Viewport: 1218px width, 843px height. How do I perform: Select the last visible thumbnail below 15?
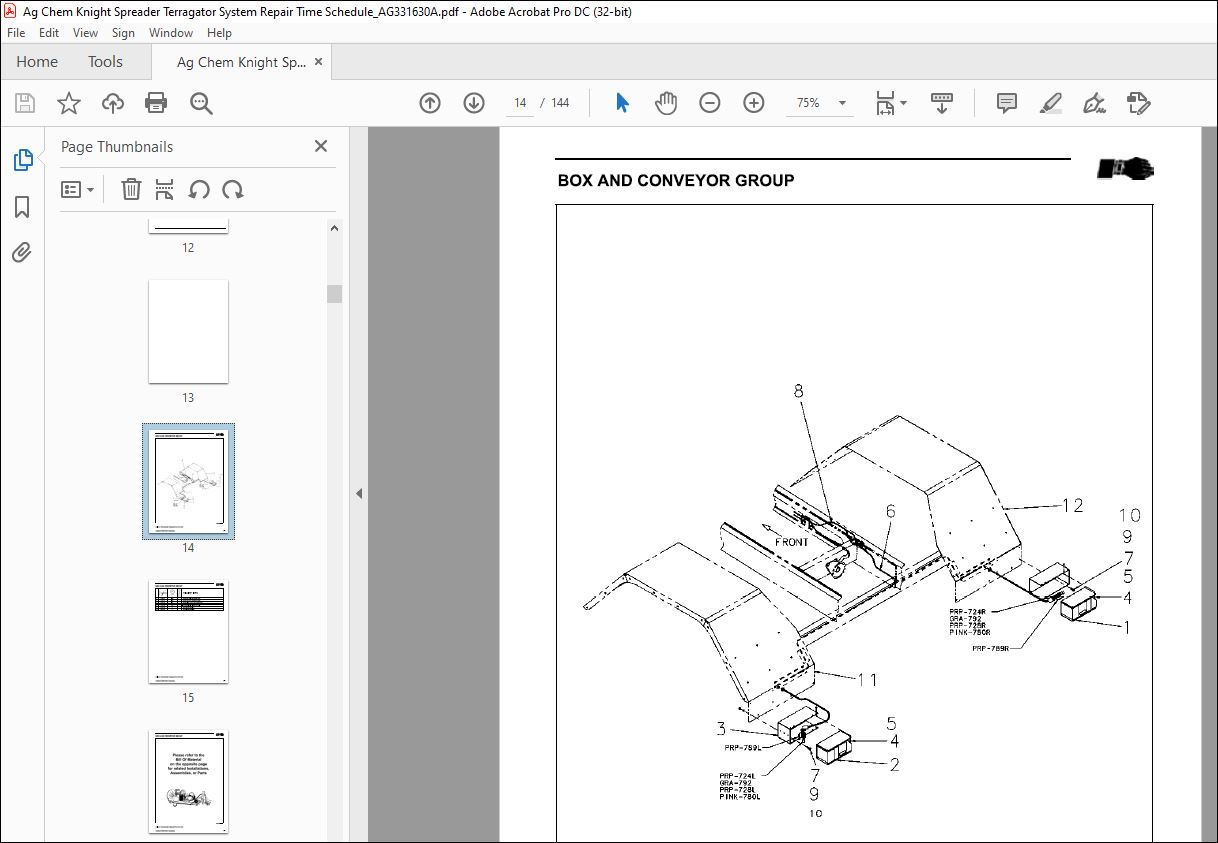[x=188, y=781]
